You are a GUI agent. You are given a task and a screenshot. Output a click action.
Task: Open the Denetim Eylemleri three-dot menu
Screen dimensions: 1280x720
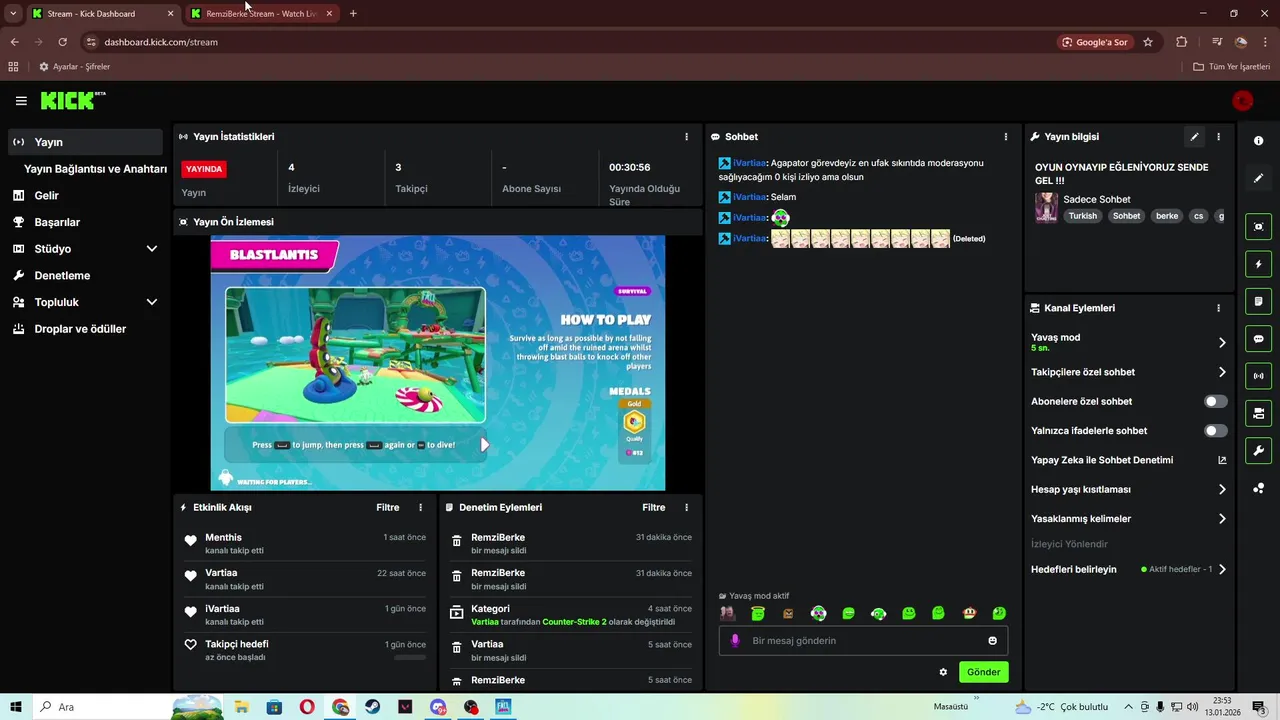click(686, 508)
